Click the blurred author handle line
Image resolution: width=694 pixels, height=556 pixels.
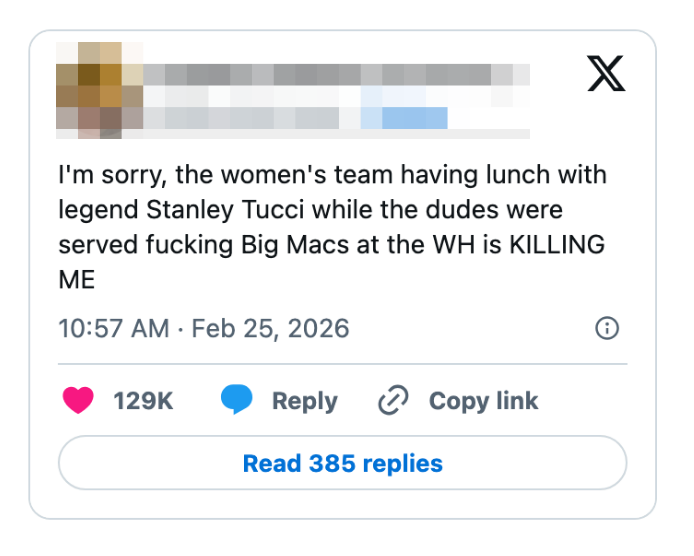[250, 119]
